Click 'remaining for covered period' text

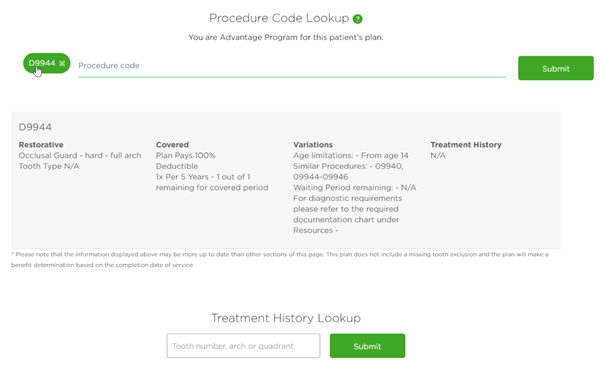212,187
